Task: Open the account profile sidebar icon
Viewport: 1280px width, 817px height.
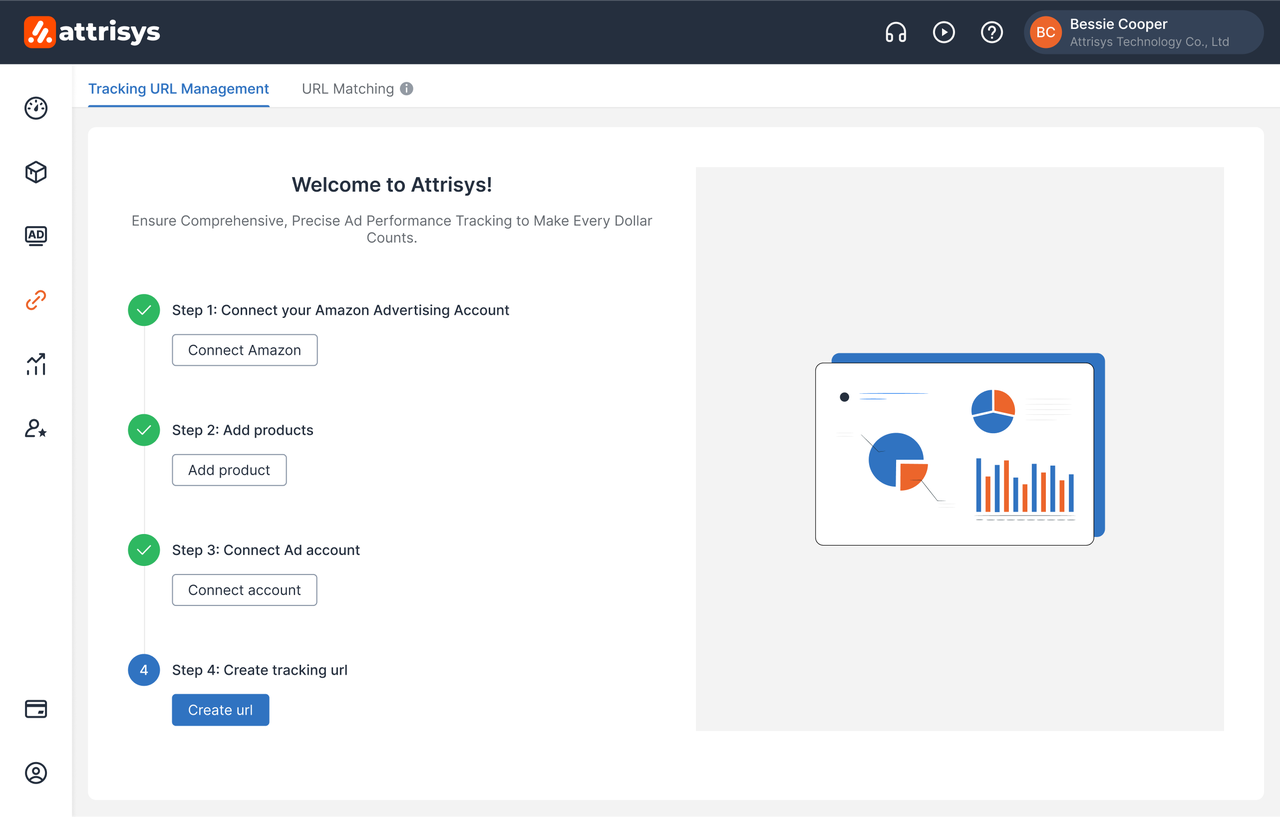Action: point(36,773)
